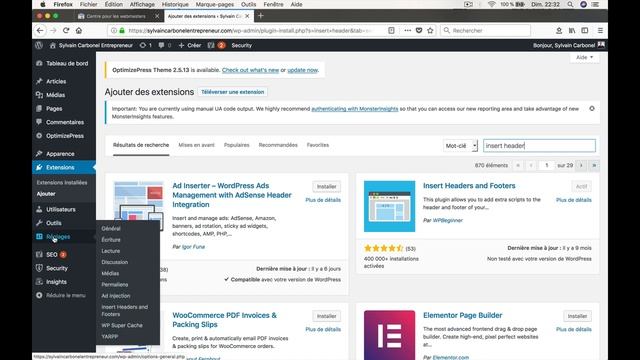Open Médias in sidebar
This screenshot has width=640, height=360.
pyautogui.click(x=64, y=95)
